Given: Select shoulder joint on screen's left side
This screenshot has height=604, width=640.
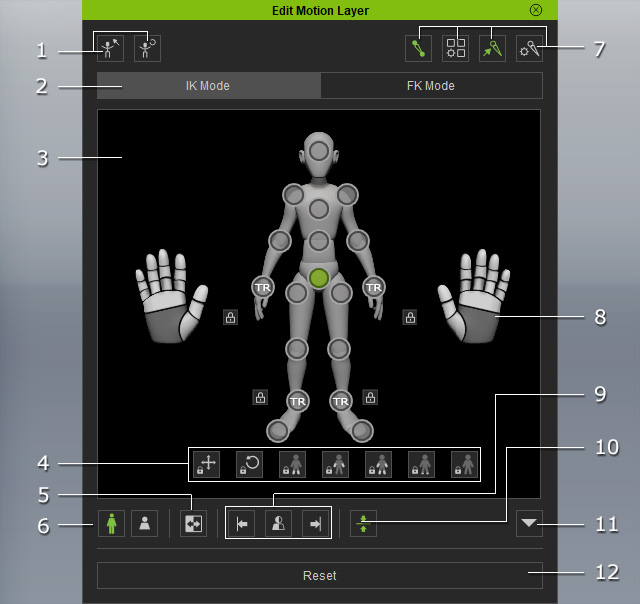Looking at the screenshot, I should [293, 195].
